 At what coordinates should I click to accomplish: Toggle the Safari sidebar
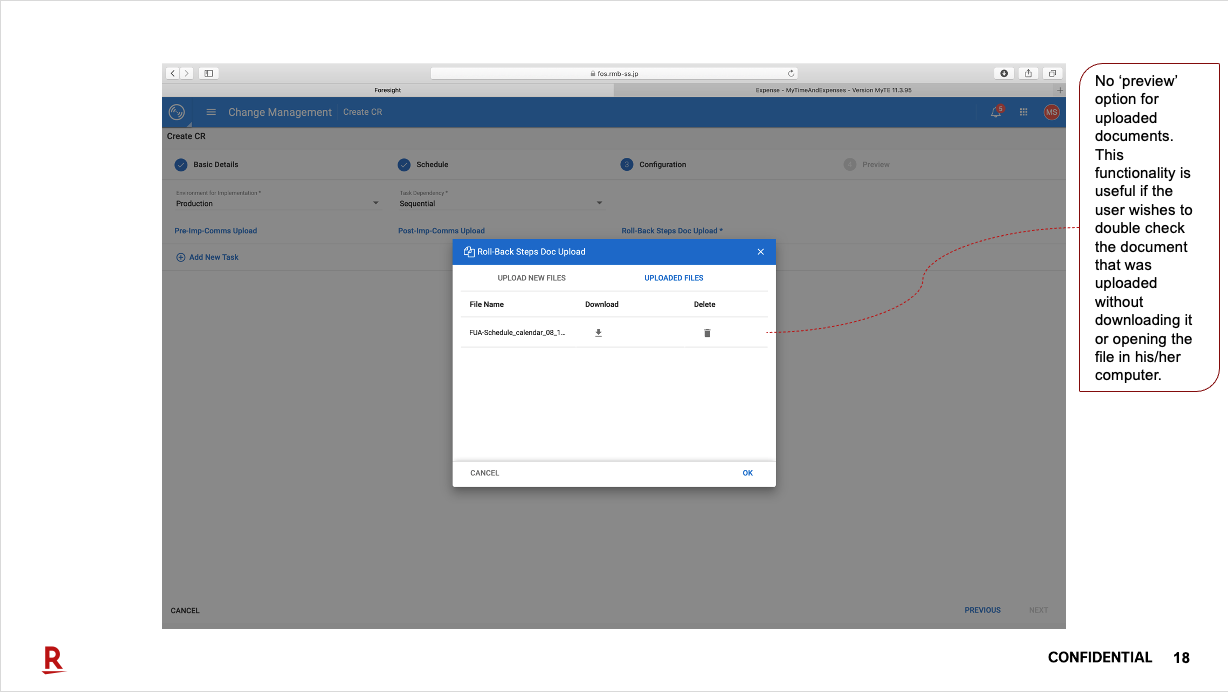[x=208, y=73]
